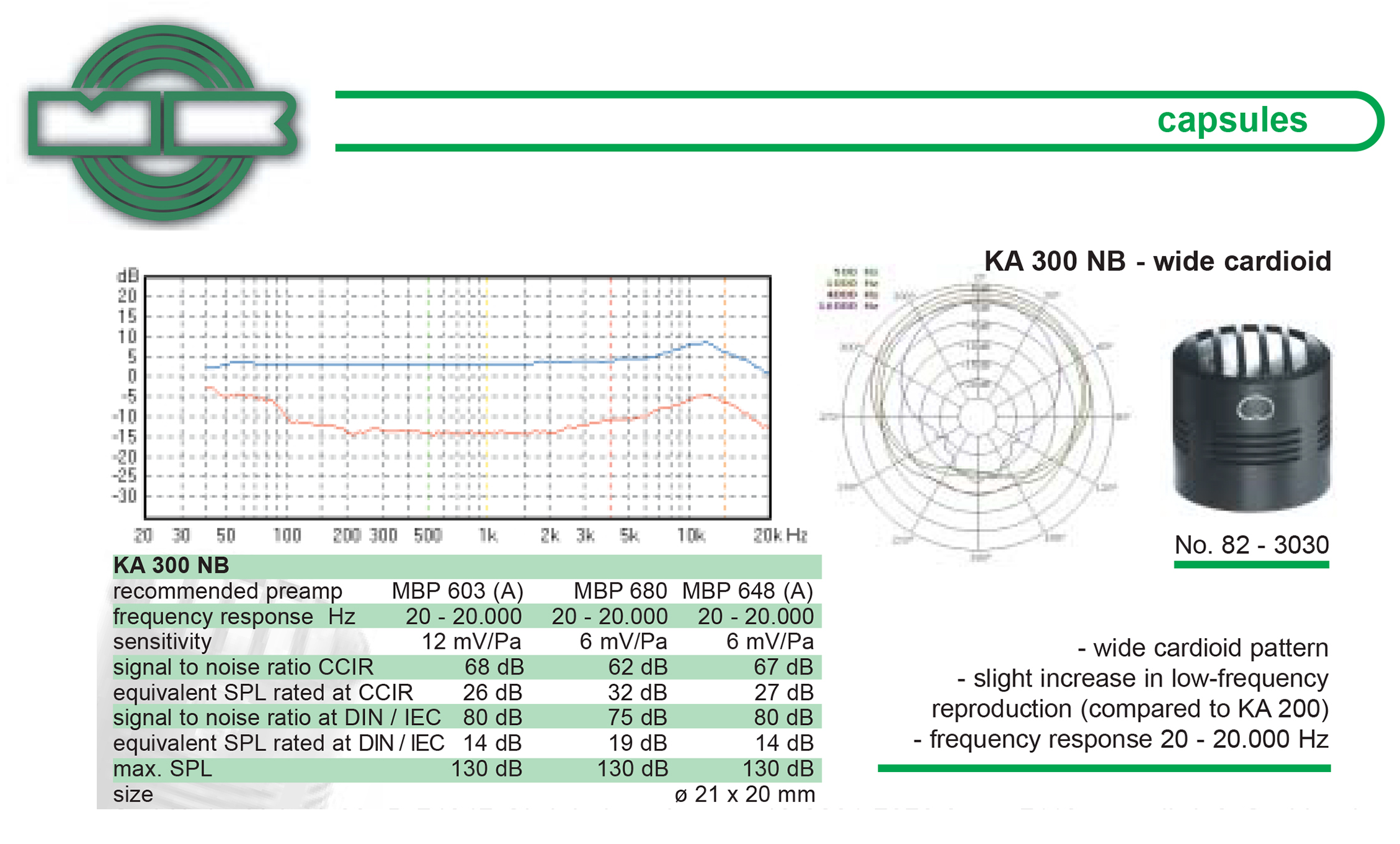1400x844 pixels.
Task: Select the 'MBP 680' preamp column
Action: [620, 591]
